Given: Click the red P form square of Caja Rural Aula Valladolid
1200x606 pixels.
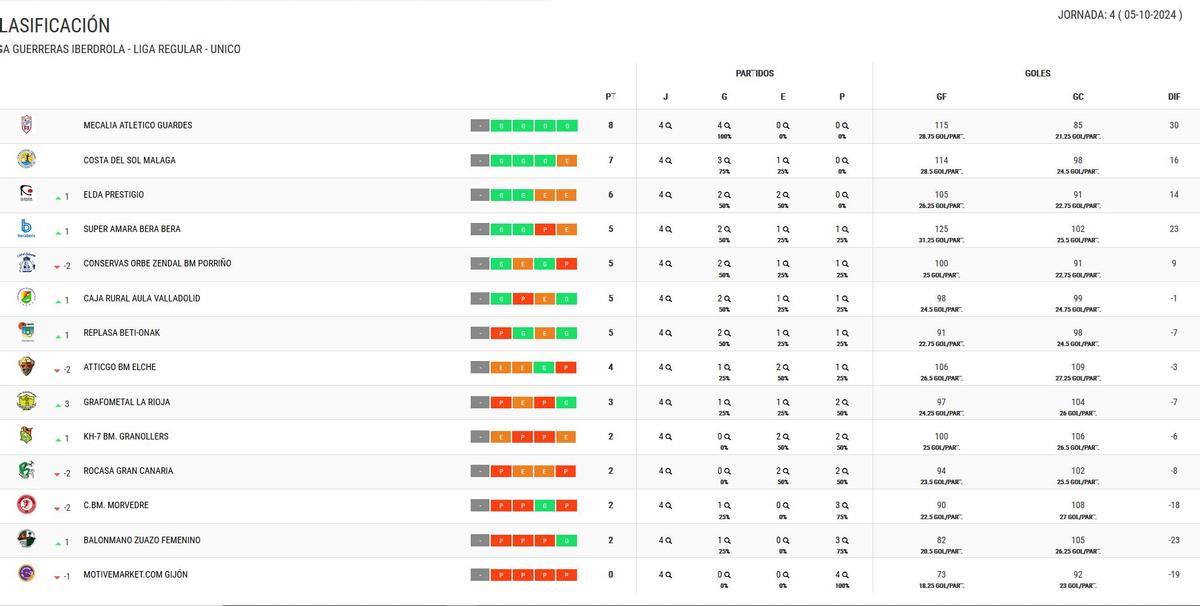Looking at the screenshot, I should (523, 298).
